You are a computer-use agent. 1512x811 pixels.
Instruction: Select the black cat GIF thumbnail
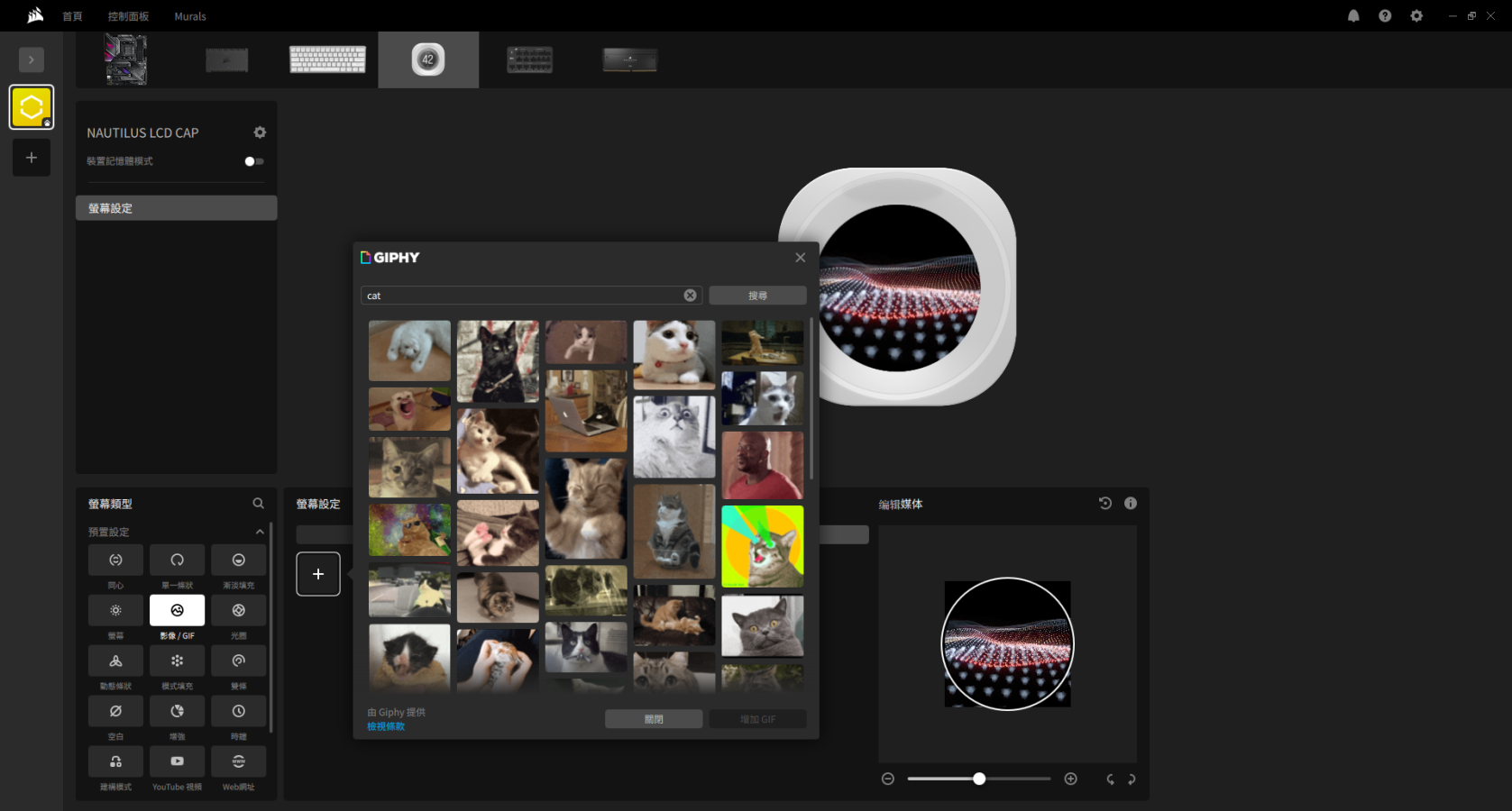pos(497,360)
